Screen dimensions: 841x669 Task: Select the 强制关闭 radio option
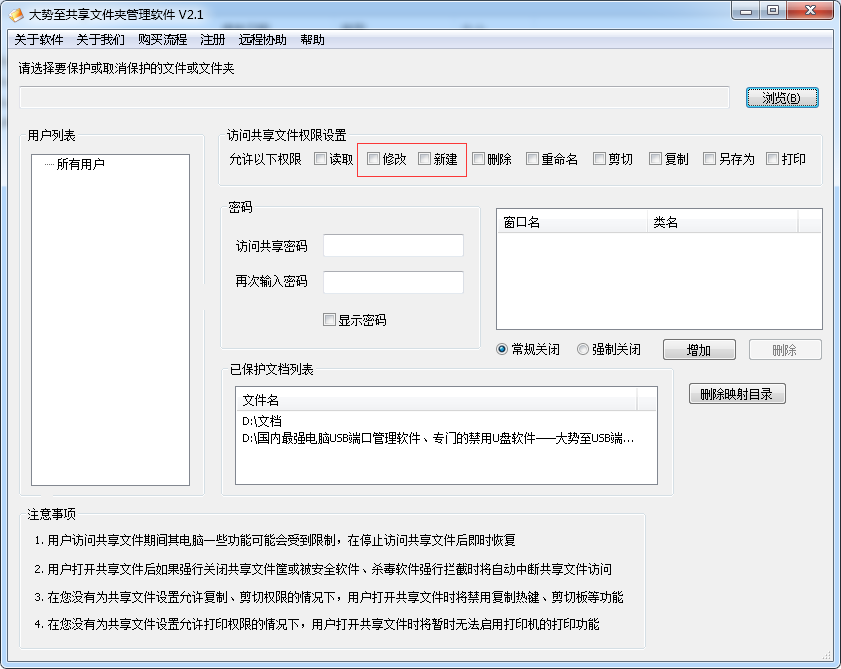click(x=582, y=350)
